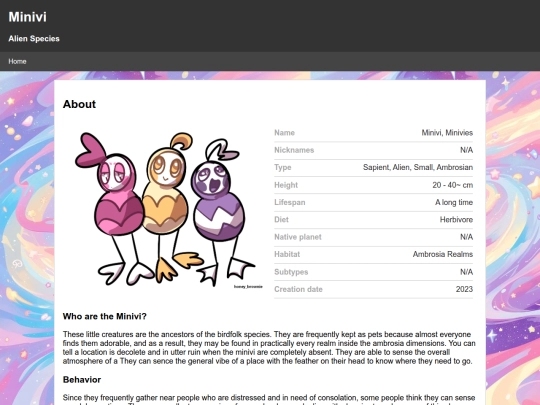
Task: Select 'Sapient, Alien, Small, Ambrosian' value
Action: [x=418, y=167]
